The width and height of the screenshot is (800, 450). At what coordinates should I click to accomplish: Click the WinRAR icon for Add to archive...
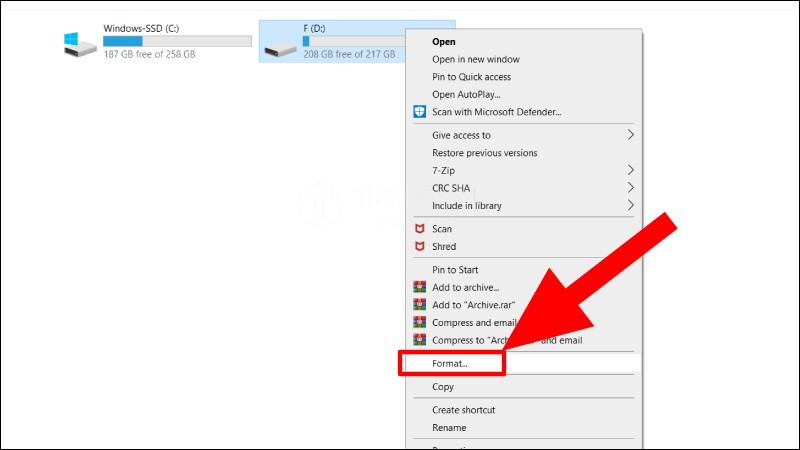click(x=420, y=288)
